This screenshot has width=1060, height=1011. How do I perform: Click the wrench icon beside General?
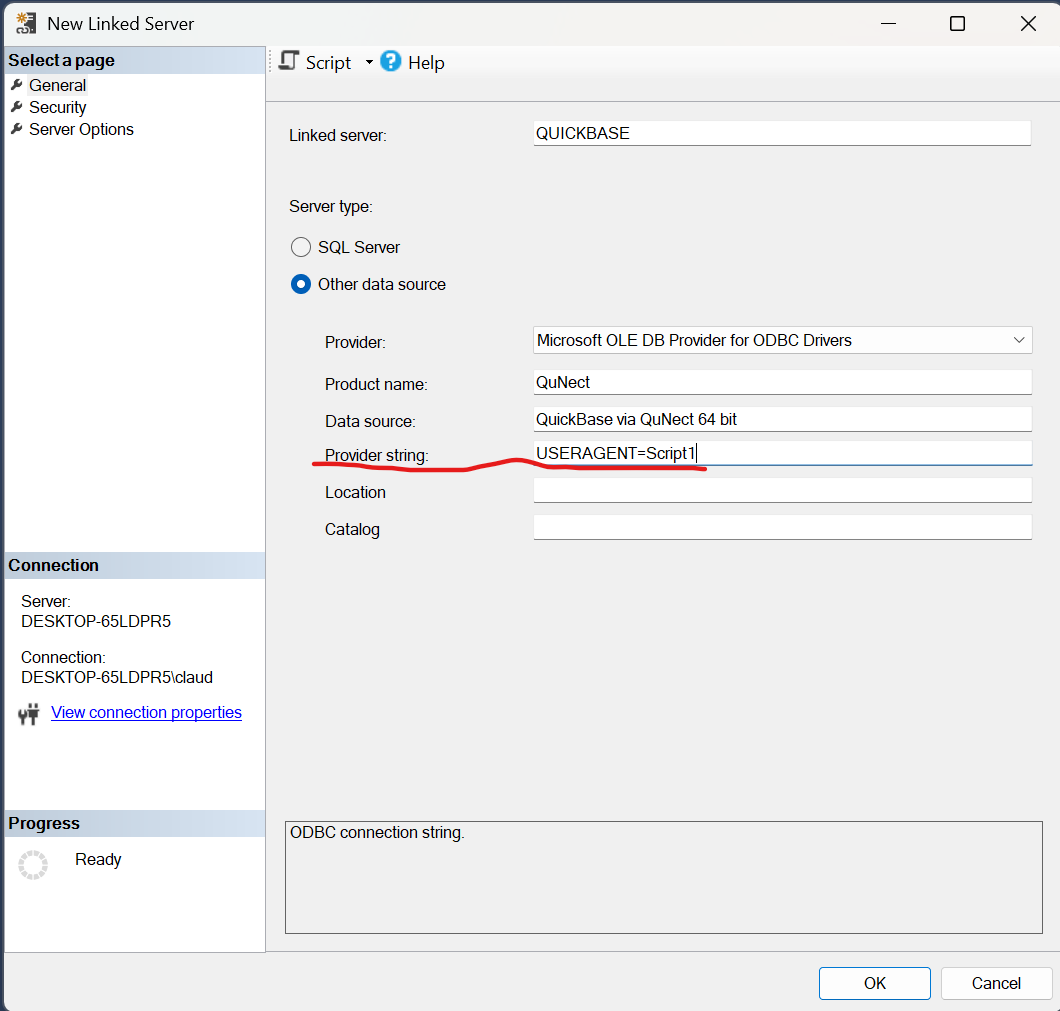click(17, 85)
